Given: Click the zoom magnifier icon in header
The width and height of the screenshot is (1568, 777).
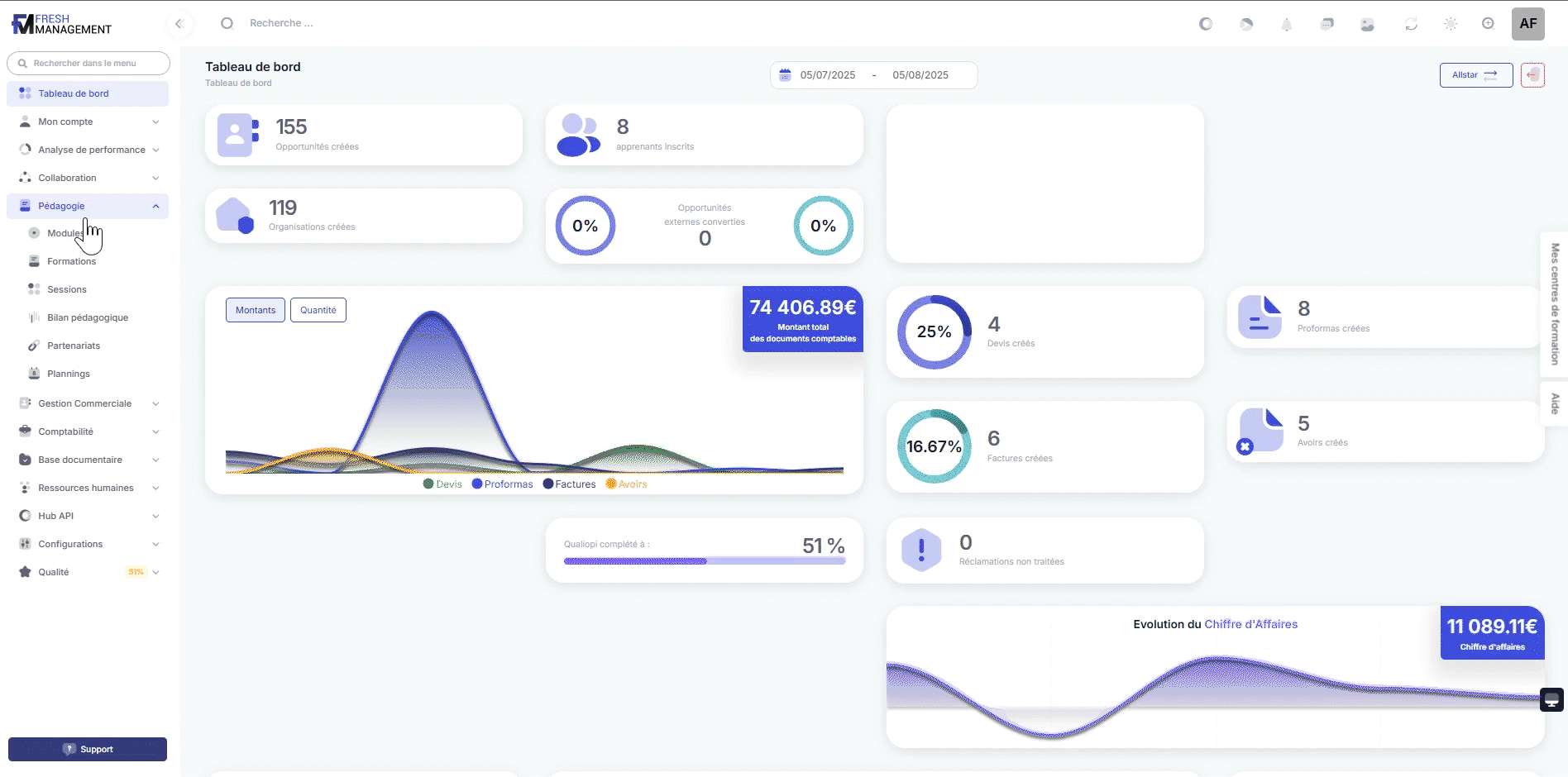Looking at the screenshot, I should click(x=1488, y=24).
